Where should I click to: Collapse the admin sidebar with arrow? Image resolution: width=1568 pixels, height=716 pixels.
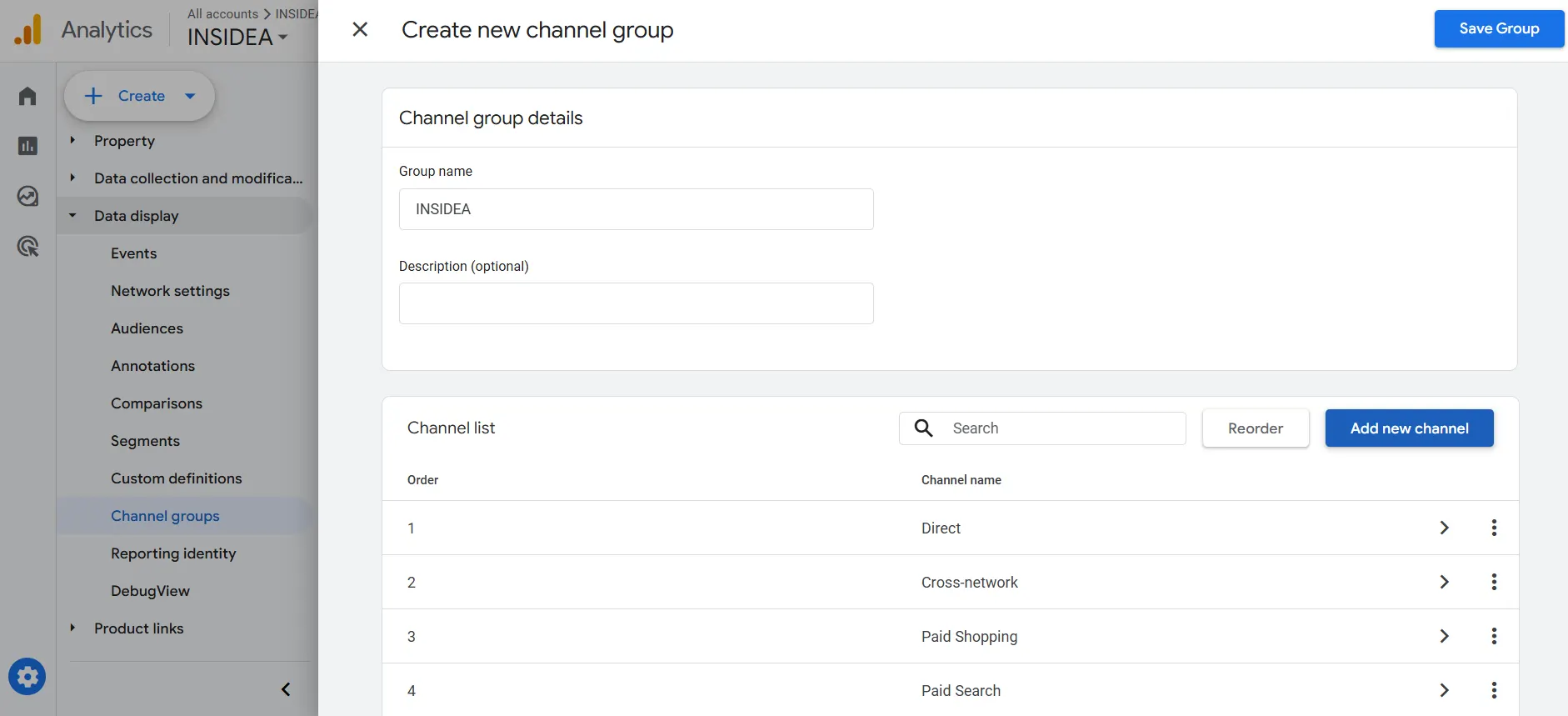pyautogui.click(x=286, y=689)
